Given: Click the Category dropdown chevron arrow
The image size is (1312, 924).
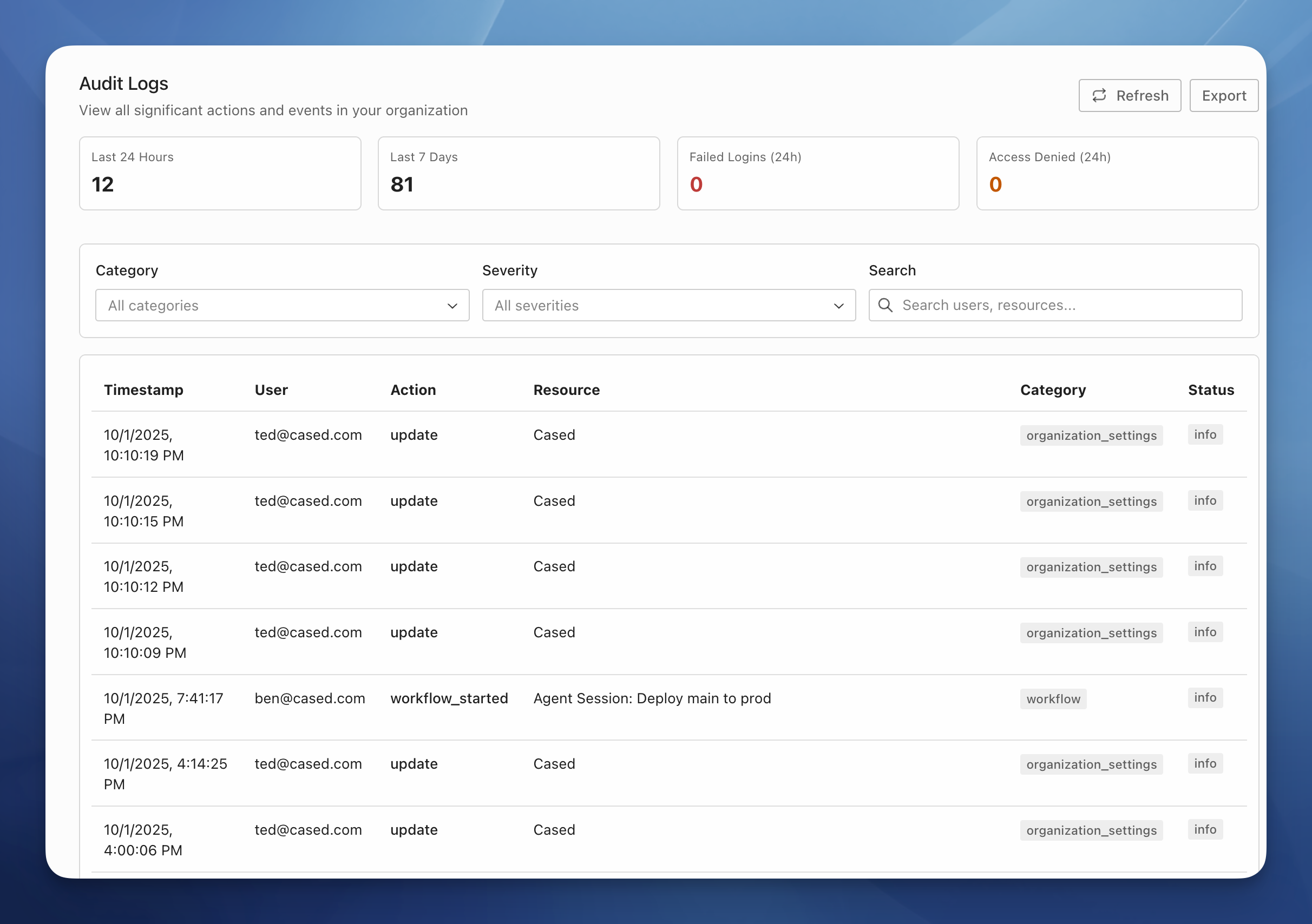Looking at the screenshot, I should 452,306.
